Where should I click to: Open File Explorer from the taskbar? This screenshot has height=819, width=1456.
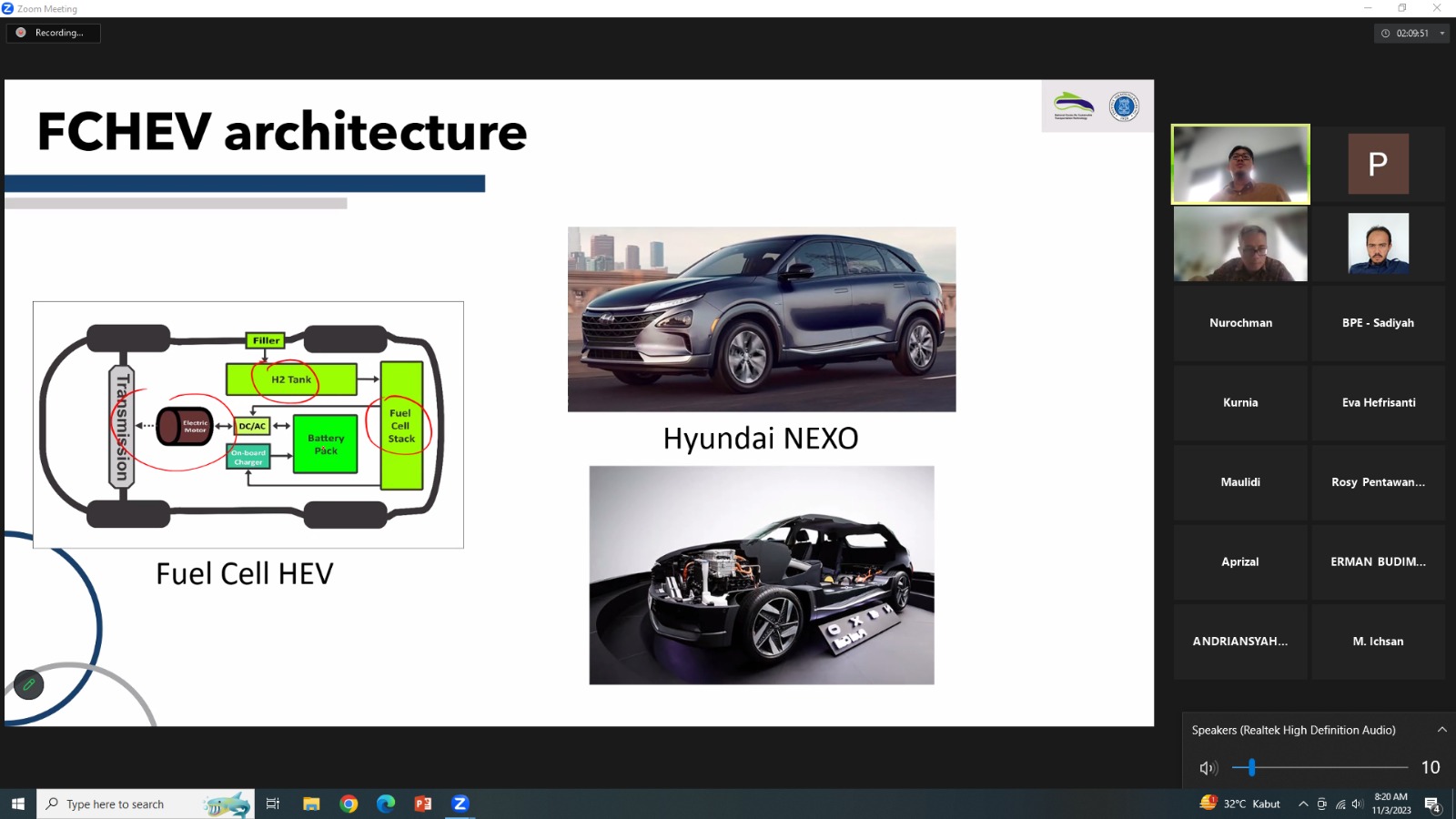pos(311,804)
